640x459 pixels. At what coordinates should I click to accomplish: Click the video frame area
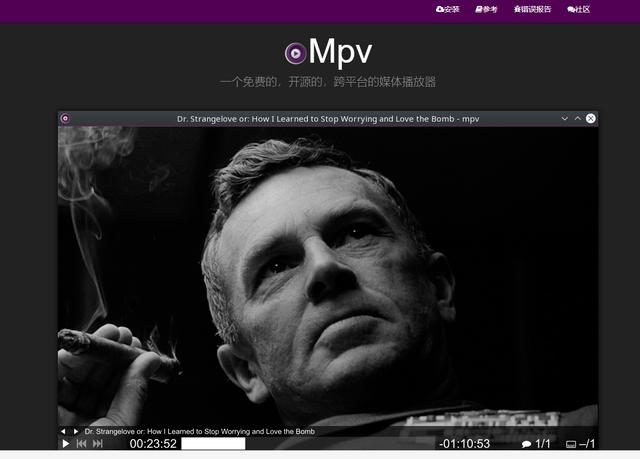[x=328, y=275]
